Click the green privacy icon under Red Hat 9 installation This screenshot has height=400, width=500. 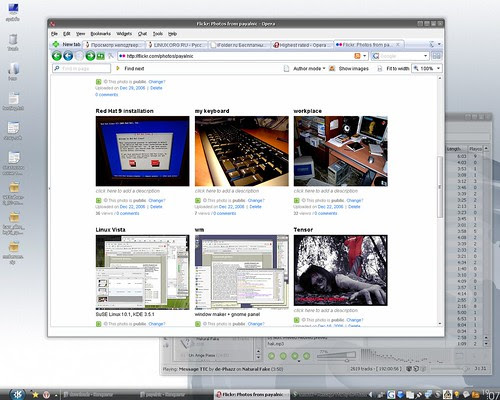click(x=98, y=200)
